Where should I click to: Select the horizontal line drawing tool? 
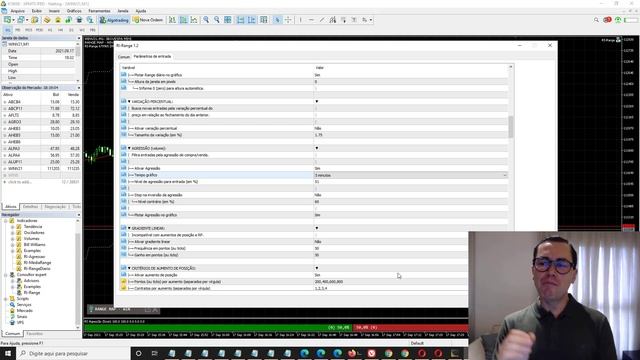[311, 20]
